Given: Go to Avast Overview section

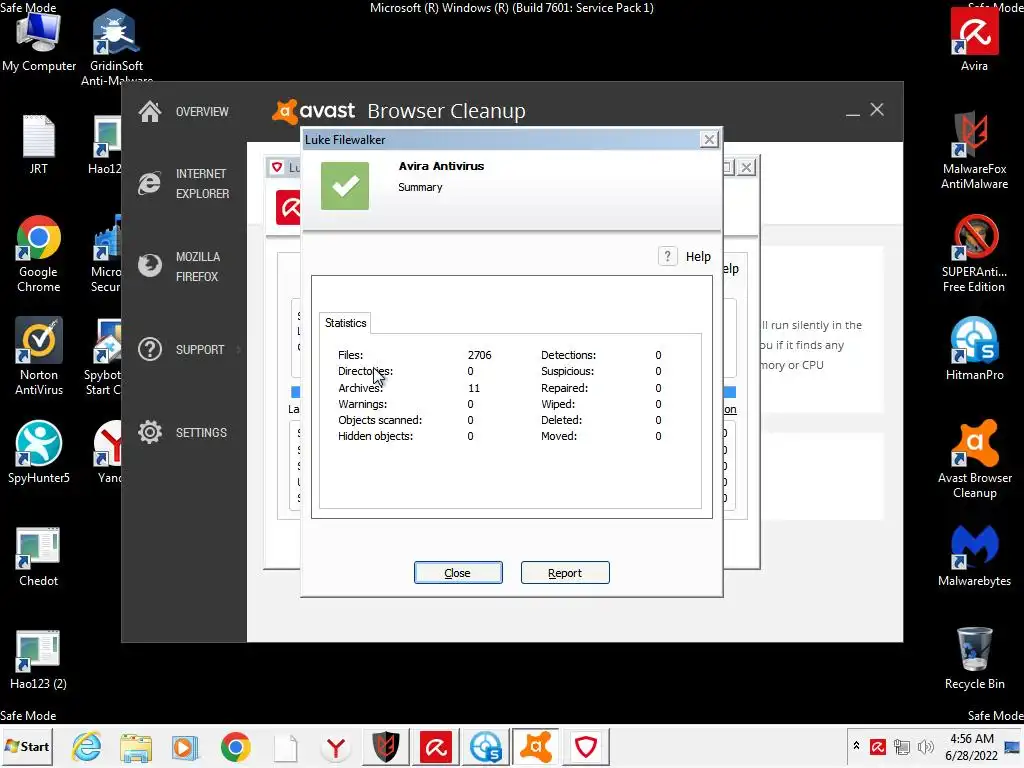Looking at the screenshot, I should point(184,112).
